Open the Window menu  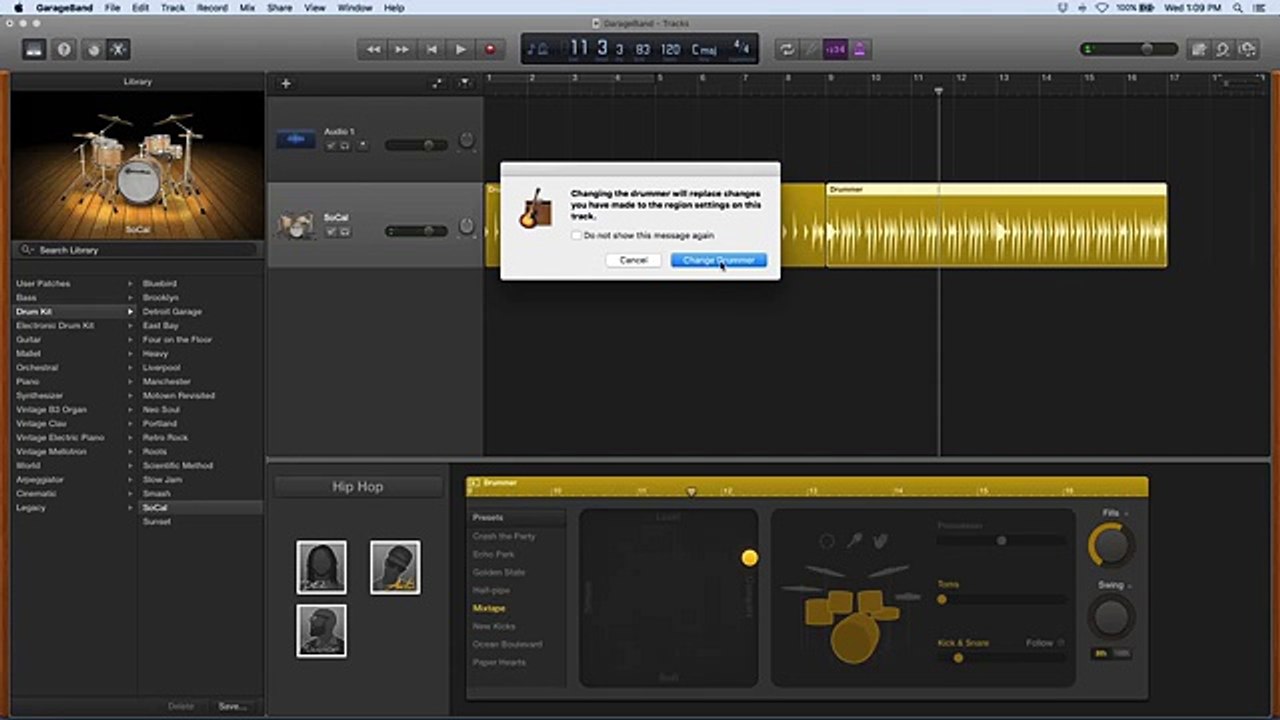(x=354, y=7)
